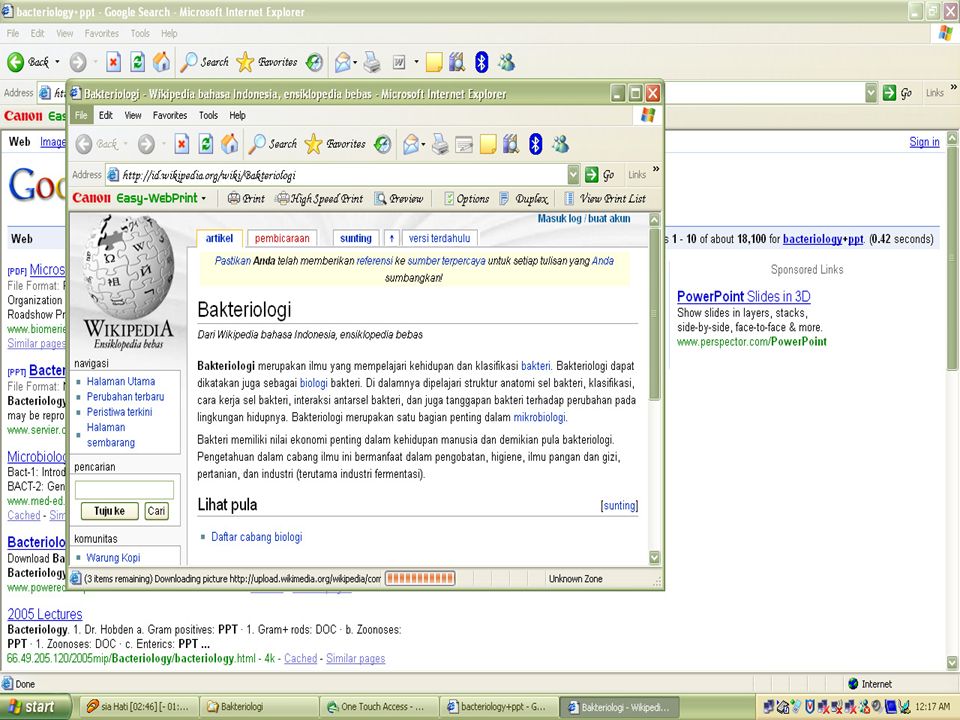Click printer icon in Wikipedia window's standard toolbar
This screenshot has width=960, height=720.
coord(440,144)
